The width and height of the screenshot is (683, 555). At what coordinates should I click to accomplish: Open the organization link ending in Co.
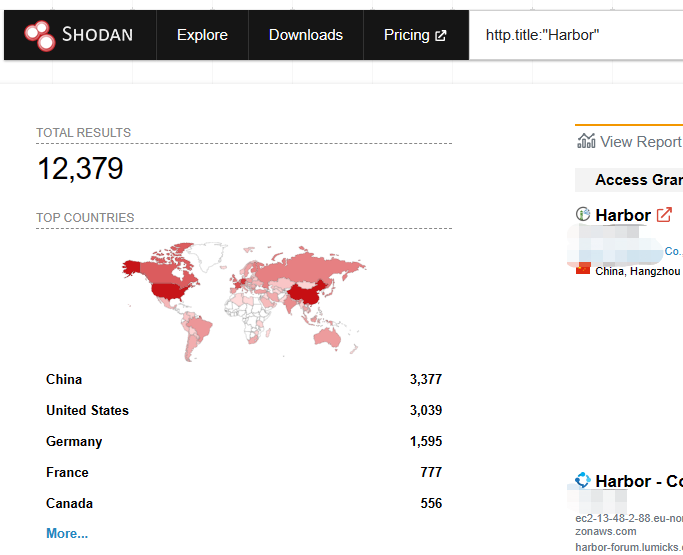pyautogui.click(x=673, y=251)
